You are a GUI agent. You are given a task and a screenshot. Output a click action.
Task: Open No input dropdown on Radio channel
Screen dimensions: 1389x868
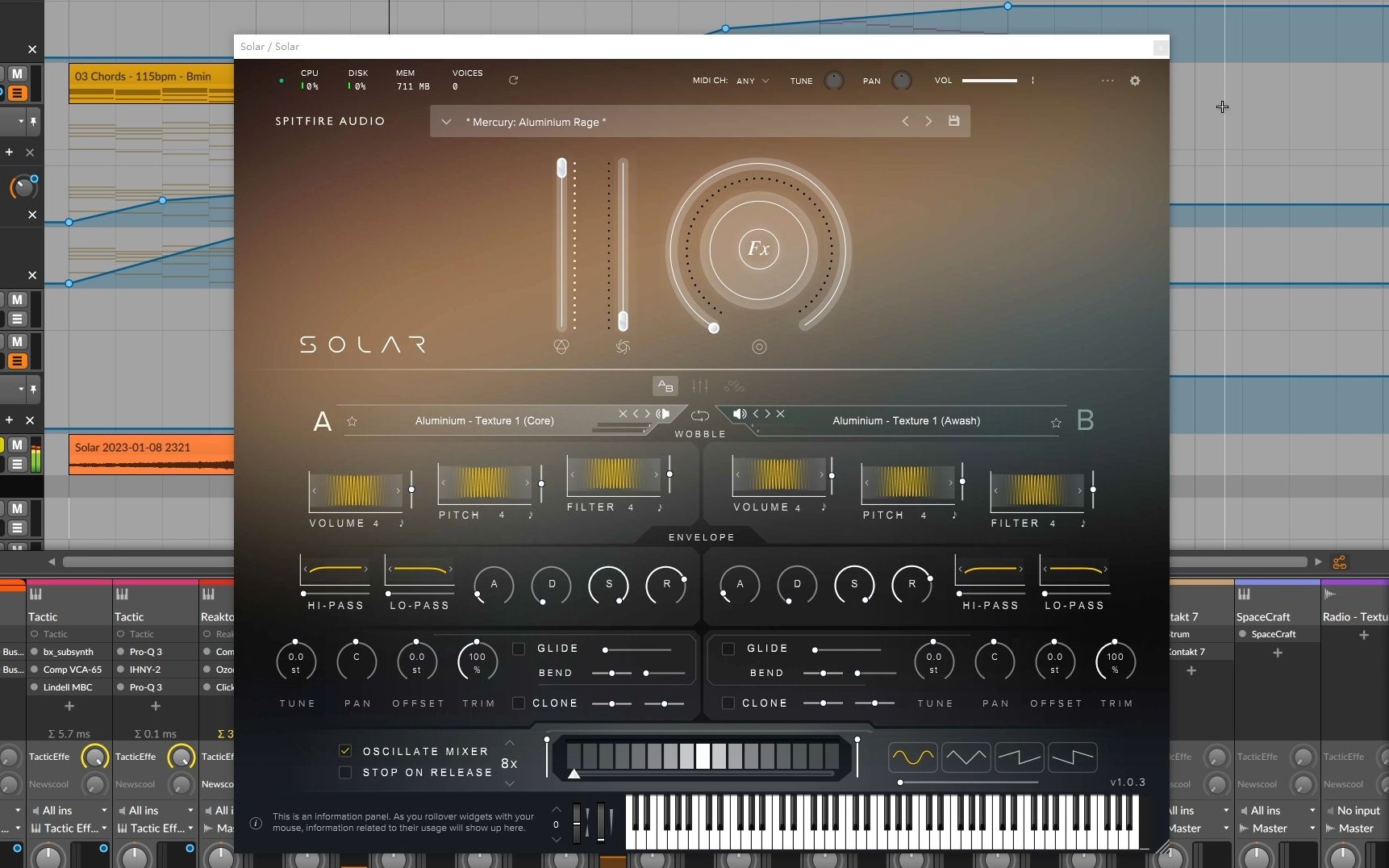[x=1355, y=810]
